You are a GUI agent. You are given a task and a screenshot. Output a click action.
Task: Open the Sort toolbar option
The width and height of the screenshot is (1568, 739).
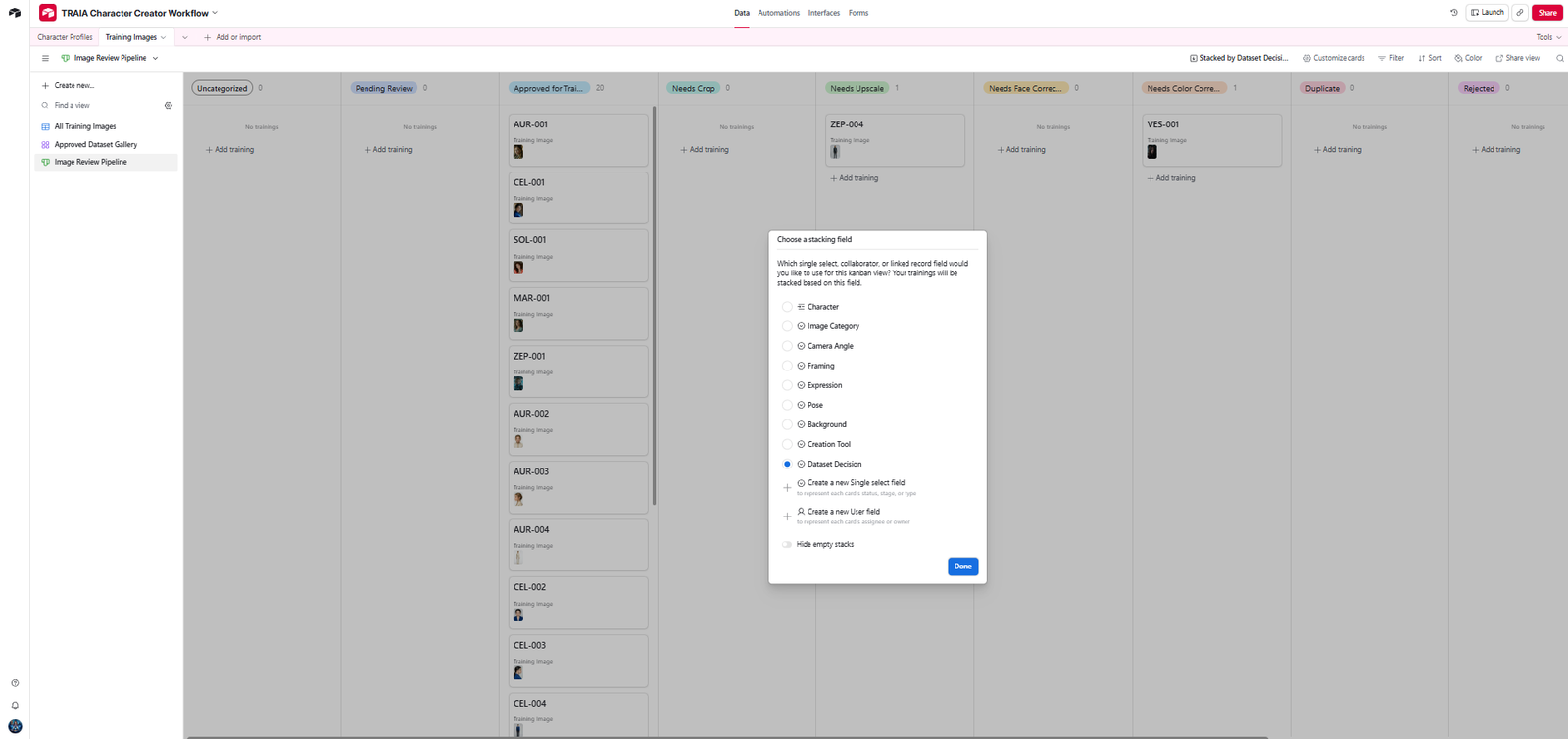click(x=1430, y=58)
